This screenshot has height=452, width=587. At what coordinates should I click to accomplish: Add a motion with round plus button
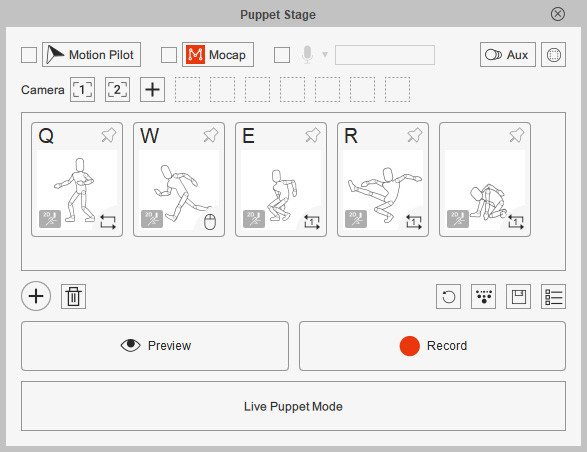[x=36, y=296]
